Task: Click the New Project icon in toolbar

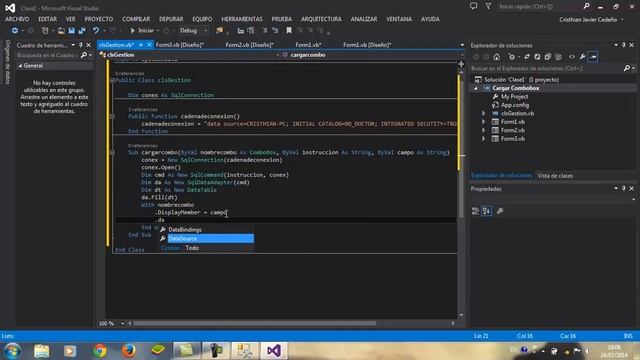Action: 45,31
